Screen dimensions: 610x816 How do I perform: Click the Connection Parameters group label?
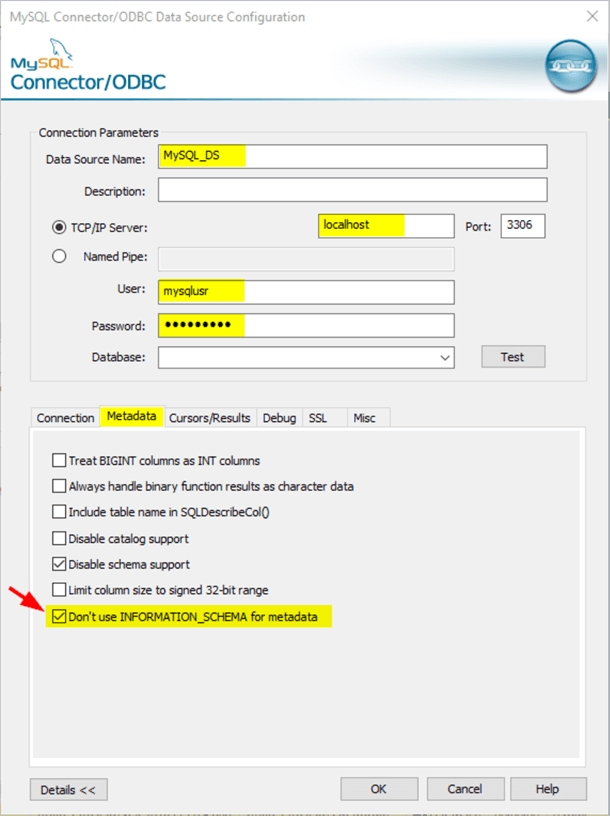(x=98, y=133)
